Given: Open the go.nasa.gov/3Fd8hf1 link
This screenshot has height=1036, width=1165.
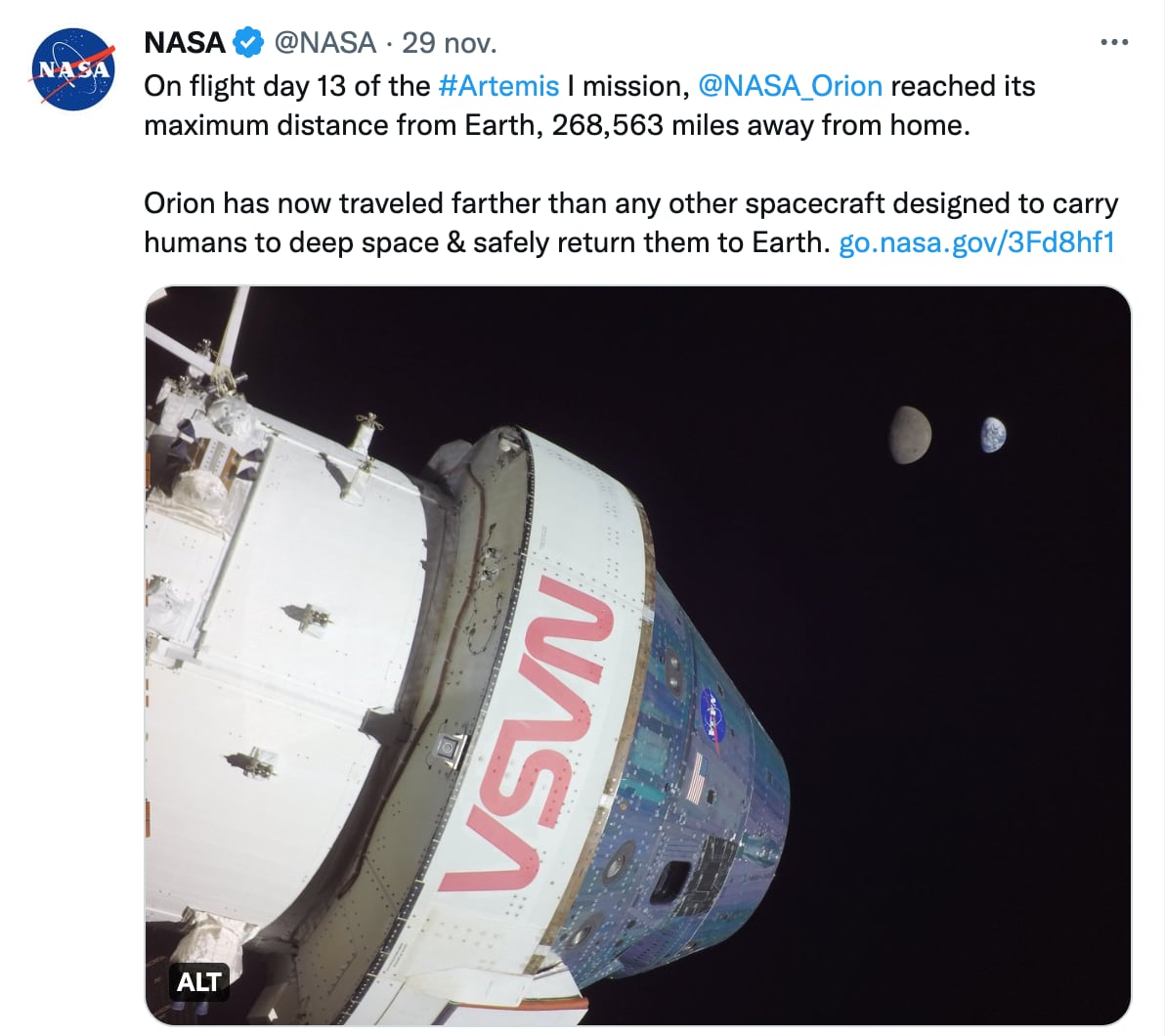Looking at the screenshot, I should point(976,242).
